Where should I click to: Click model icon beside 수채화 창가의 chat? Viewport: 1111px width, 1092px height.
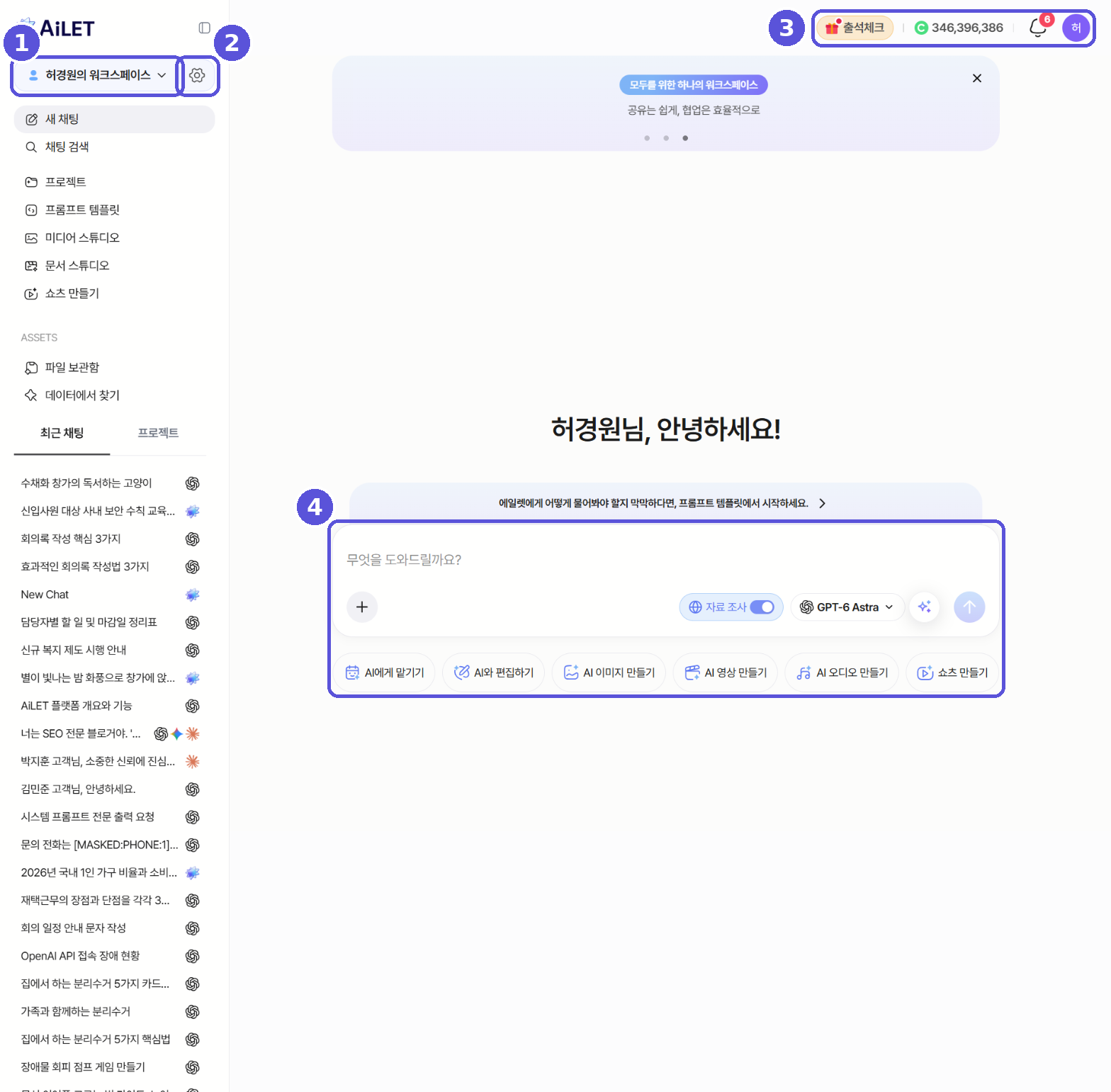192,483
